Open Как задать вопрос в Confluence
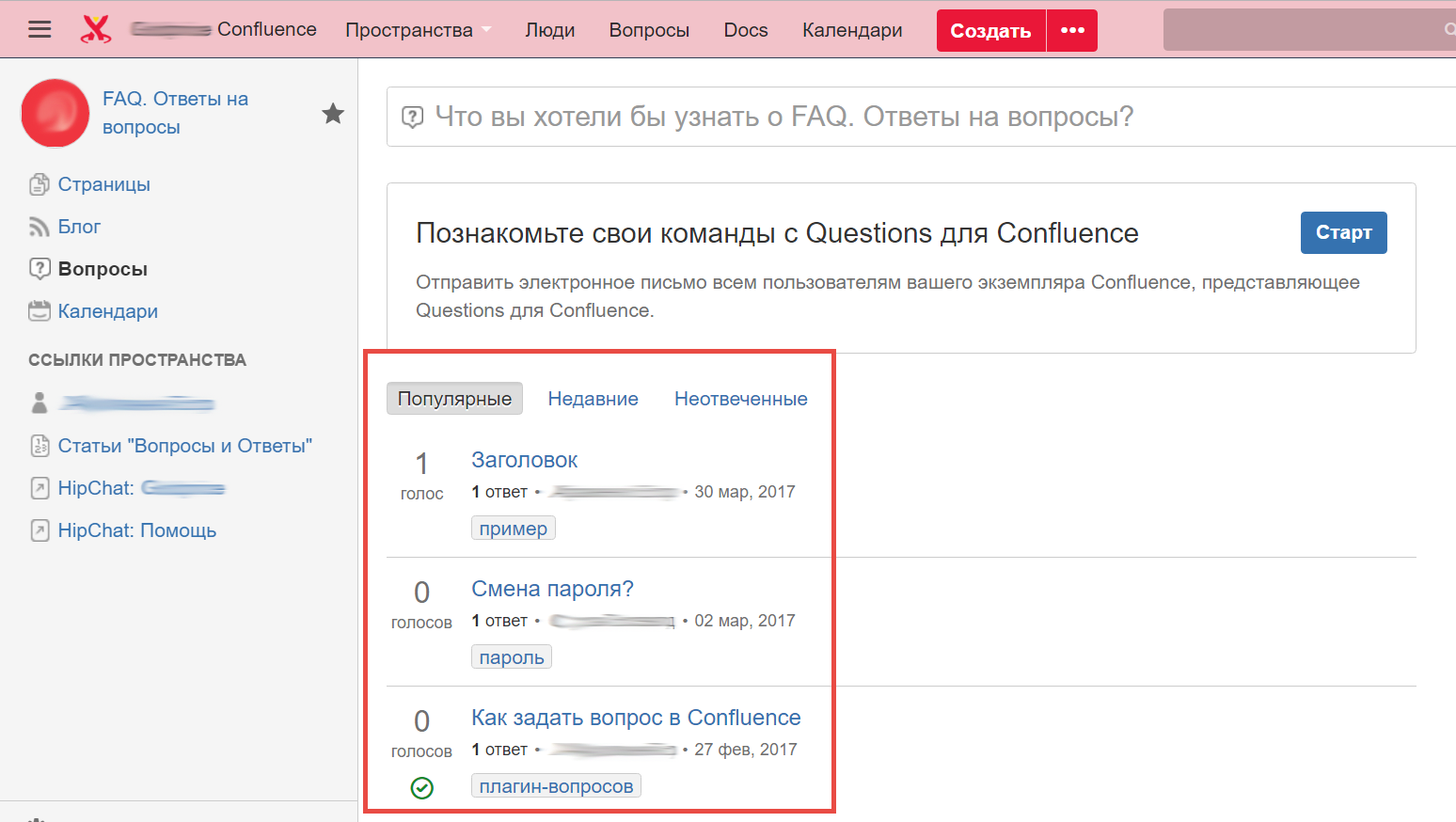The height and width of the screenshot is (822, 1456). pos(636,718)
